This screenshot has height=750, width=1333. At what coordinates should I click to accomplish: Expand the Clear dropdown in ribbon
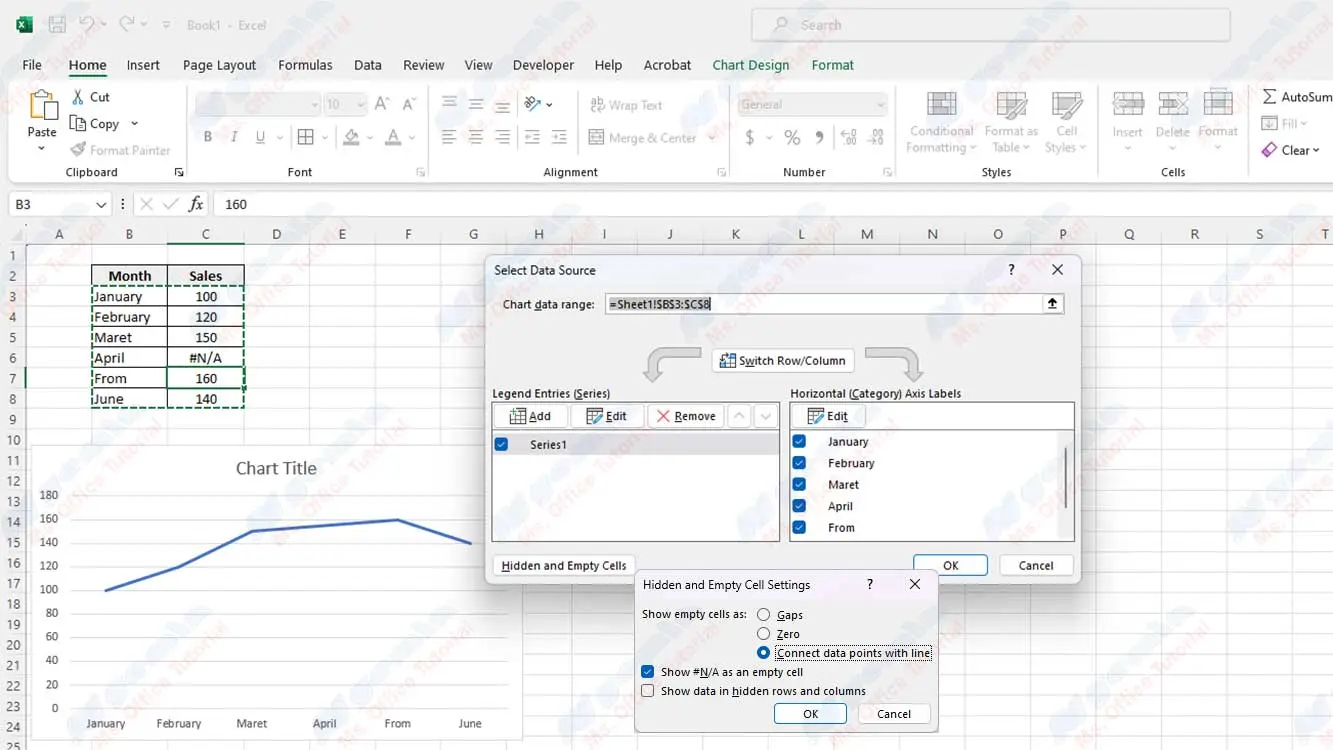1316,150
